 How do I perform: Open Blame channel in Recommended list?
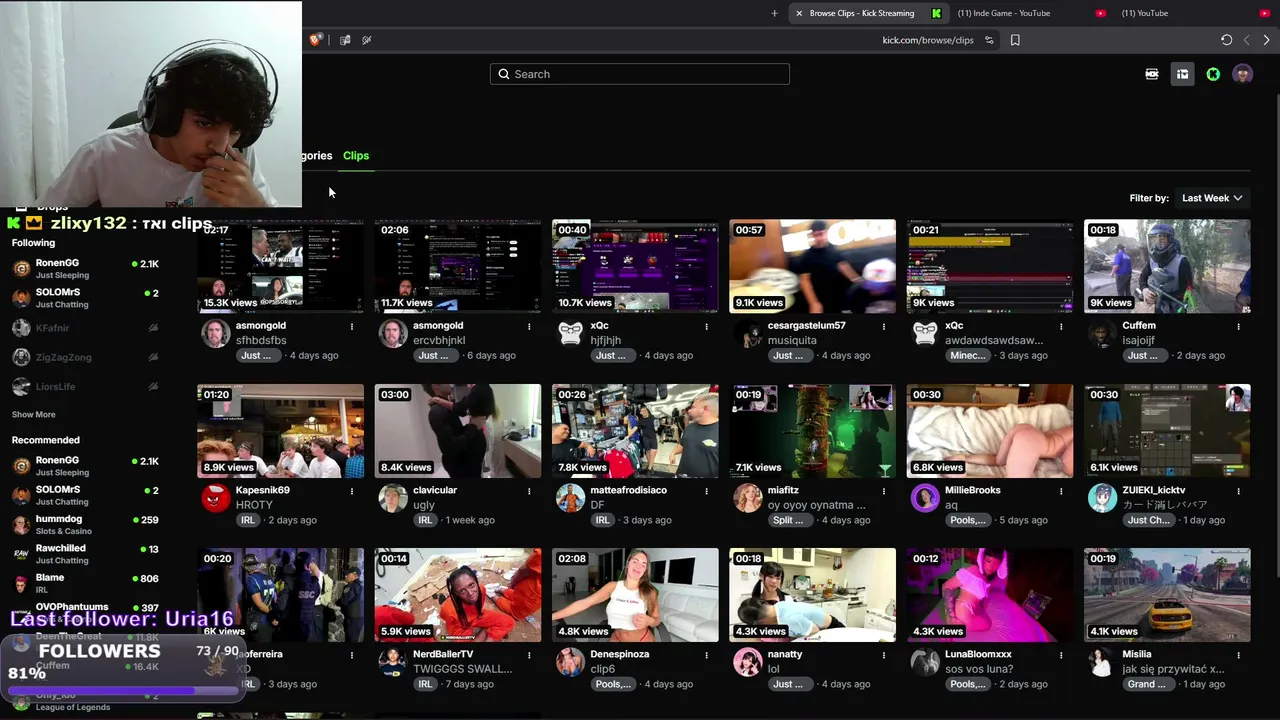tap(85, 583)
